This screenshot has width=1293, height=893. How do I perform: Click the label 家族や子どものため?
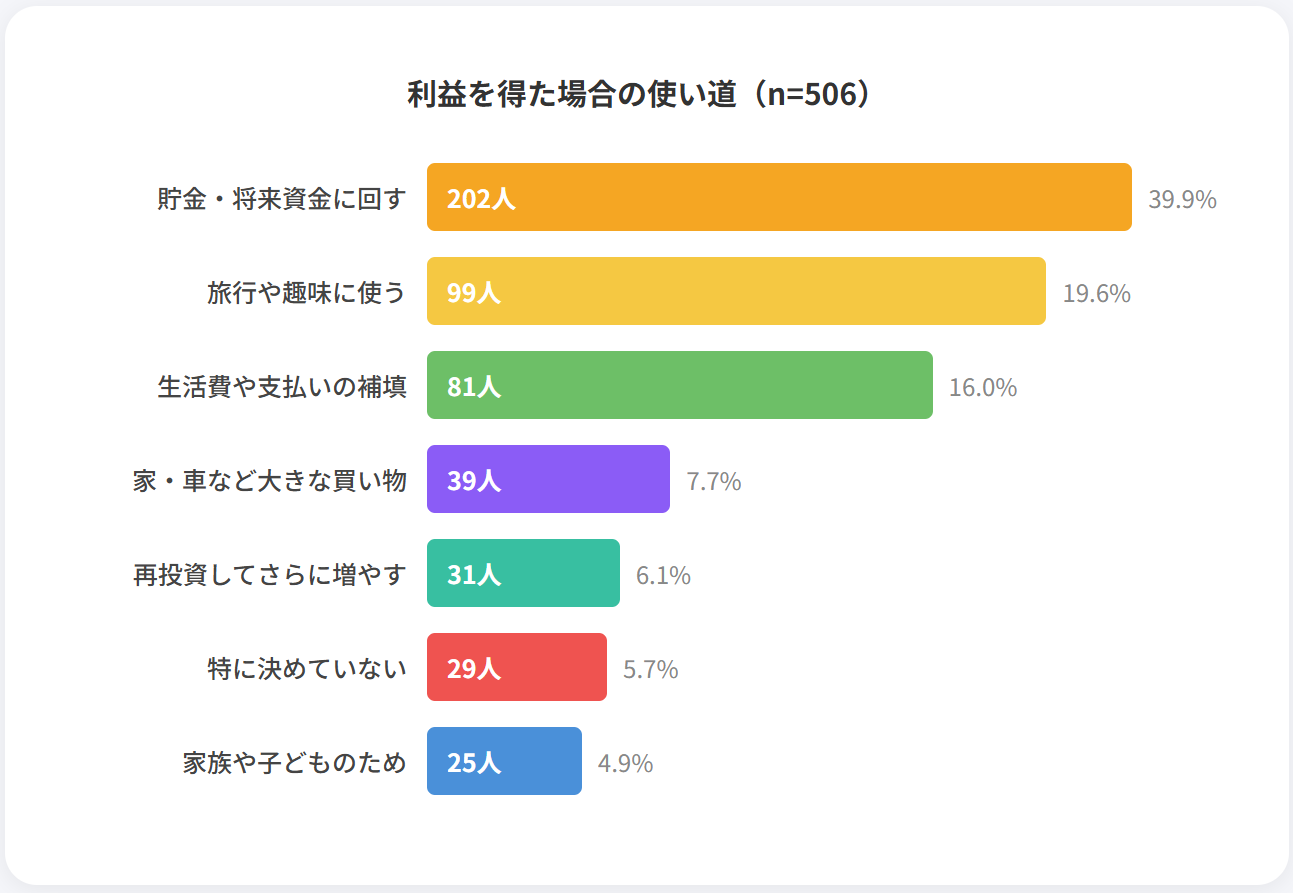click(295, 763)
